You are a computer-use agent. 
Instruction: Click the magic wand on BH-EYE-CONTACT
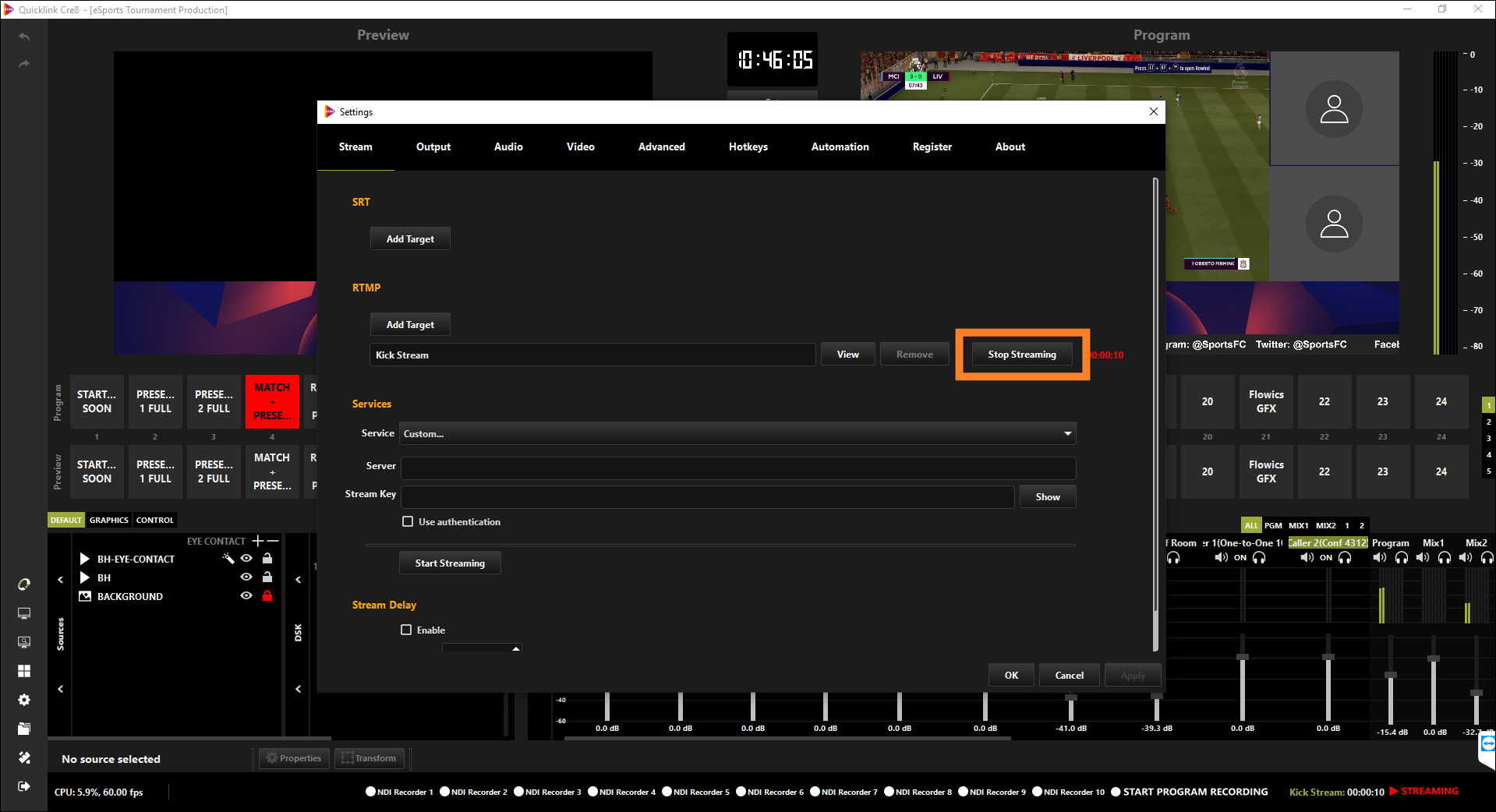(x=228, y=559)
